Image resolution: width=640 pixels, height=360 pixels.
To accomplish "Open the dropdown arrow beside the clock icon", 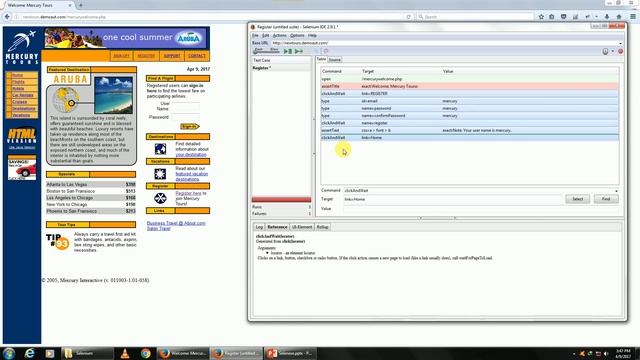I will tap(613, 51).
